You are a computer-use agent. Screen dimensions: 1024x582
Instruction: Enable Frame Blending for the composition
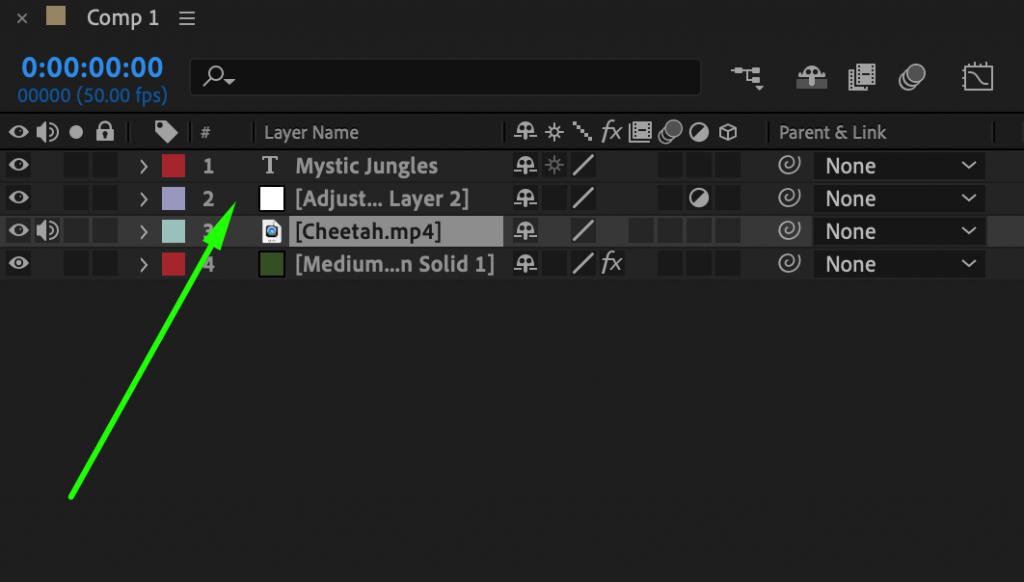pyautogui.click(x=861, y=77)
